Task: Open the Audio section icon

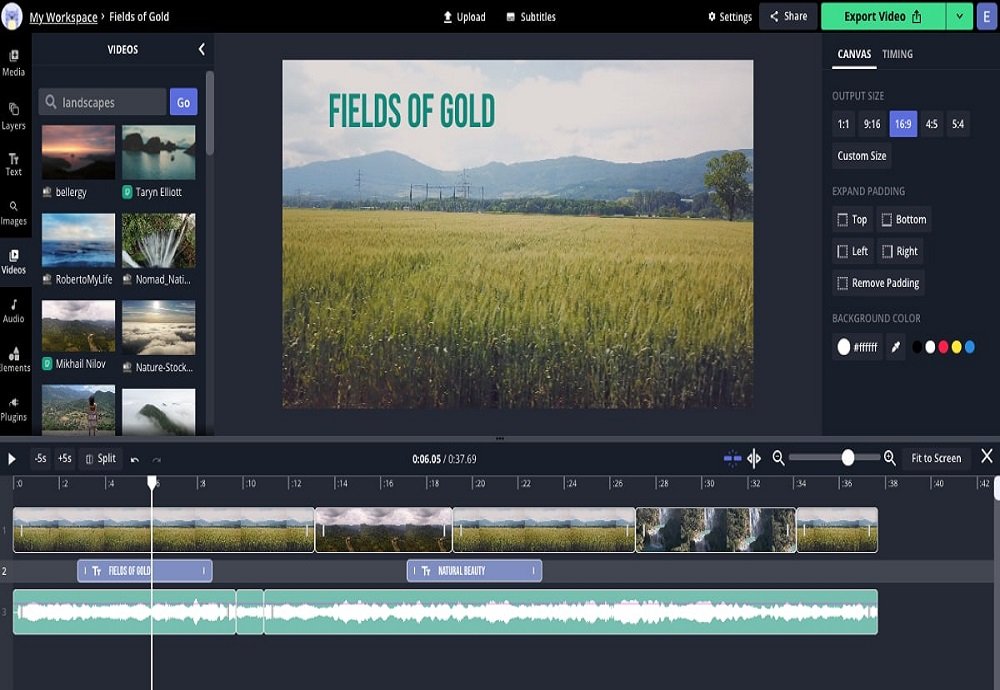Action: click(x=13, y=311)
